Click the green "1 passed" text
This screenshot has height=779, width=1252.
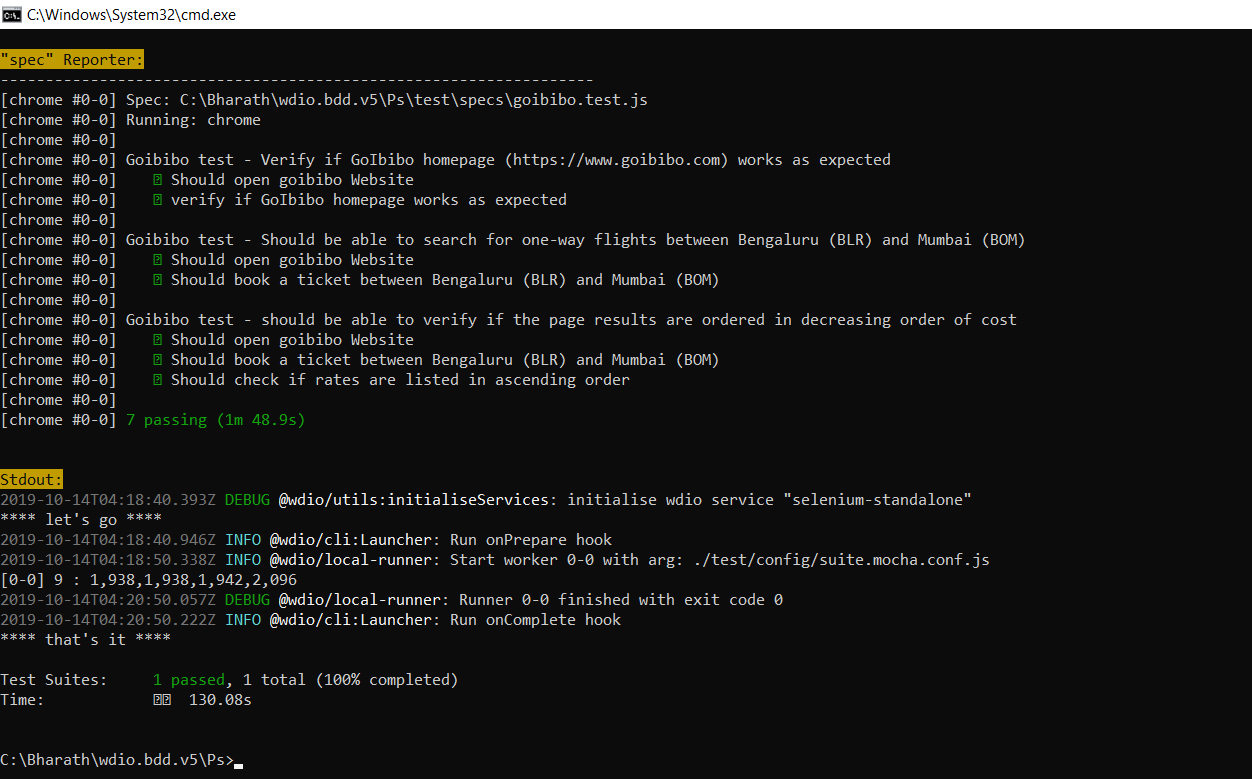click(x=189, y=680)
